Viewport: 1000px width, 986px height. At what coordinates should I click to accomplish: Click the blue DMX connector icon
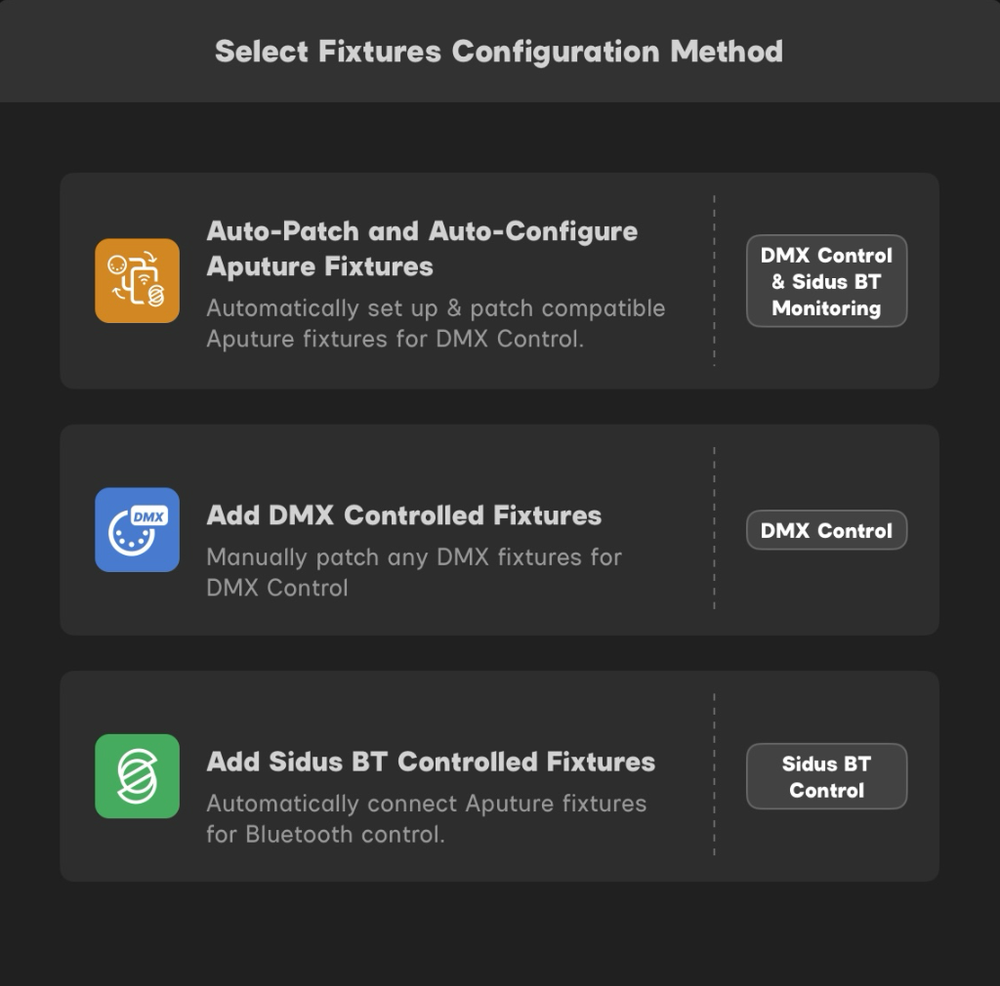point(137,530)
